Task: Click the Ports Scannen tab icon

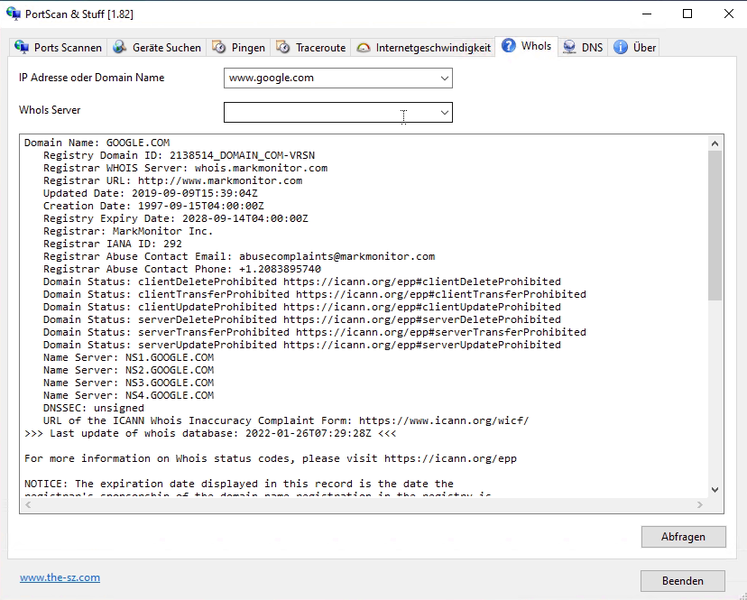Action: (x=21, y=47)
